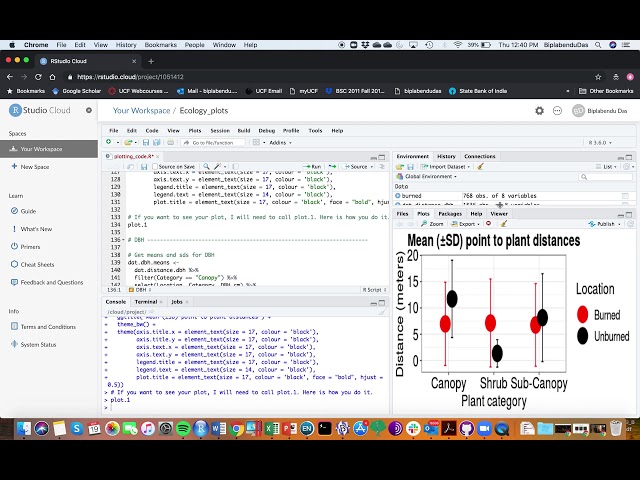Switch to the History tab
The image size is (640, 480).
click(x=446, y=156)
